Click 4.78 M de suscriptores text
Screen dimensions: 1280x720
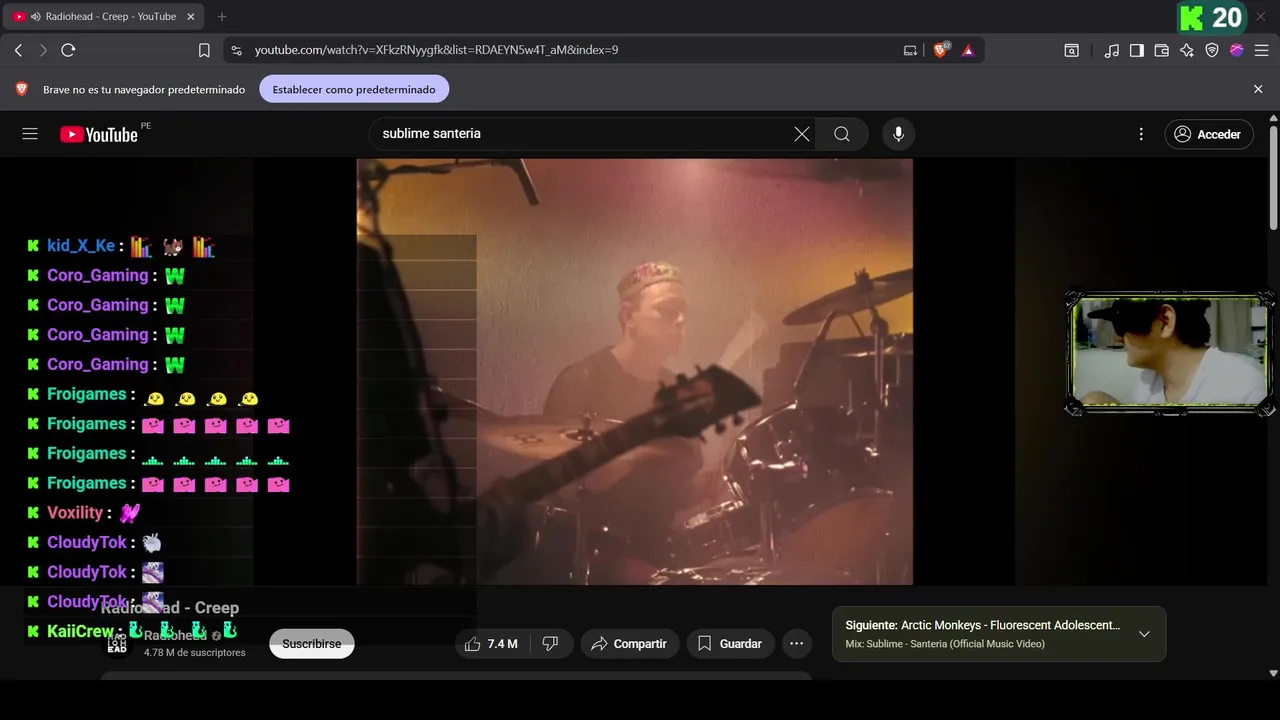click(x=194, y=653)
